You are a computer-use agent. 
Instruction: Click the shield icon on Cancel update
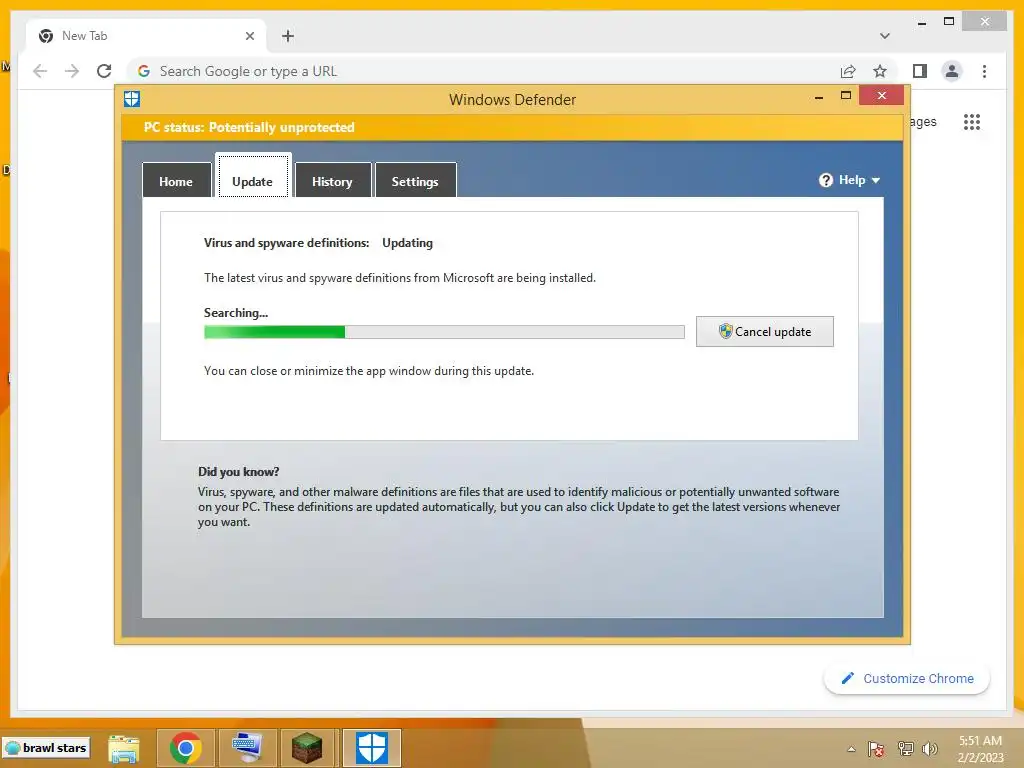(725, 331)
